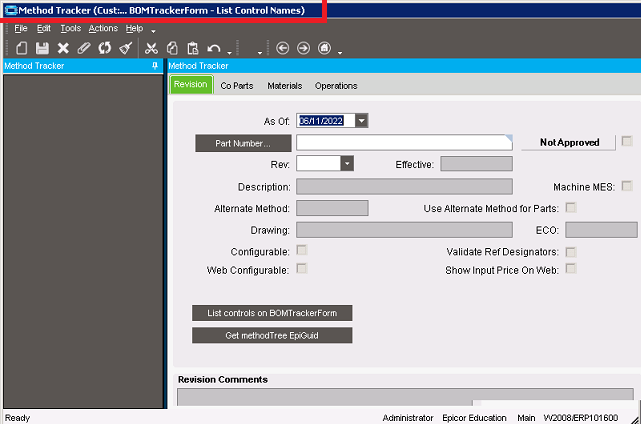Click Get methodTree EpiGuid button
The image size is (641, 424).
pos(272,335)
